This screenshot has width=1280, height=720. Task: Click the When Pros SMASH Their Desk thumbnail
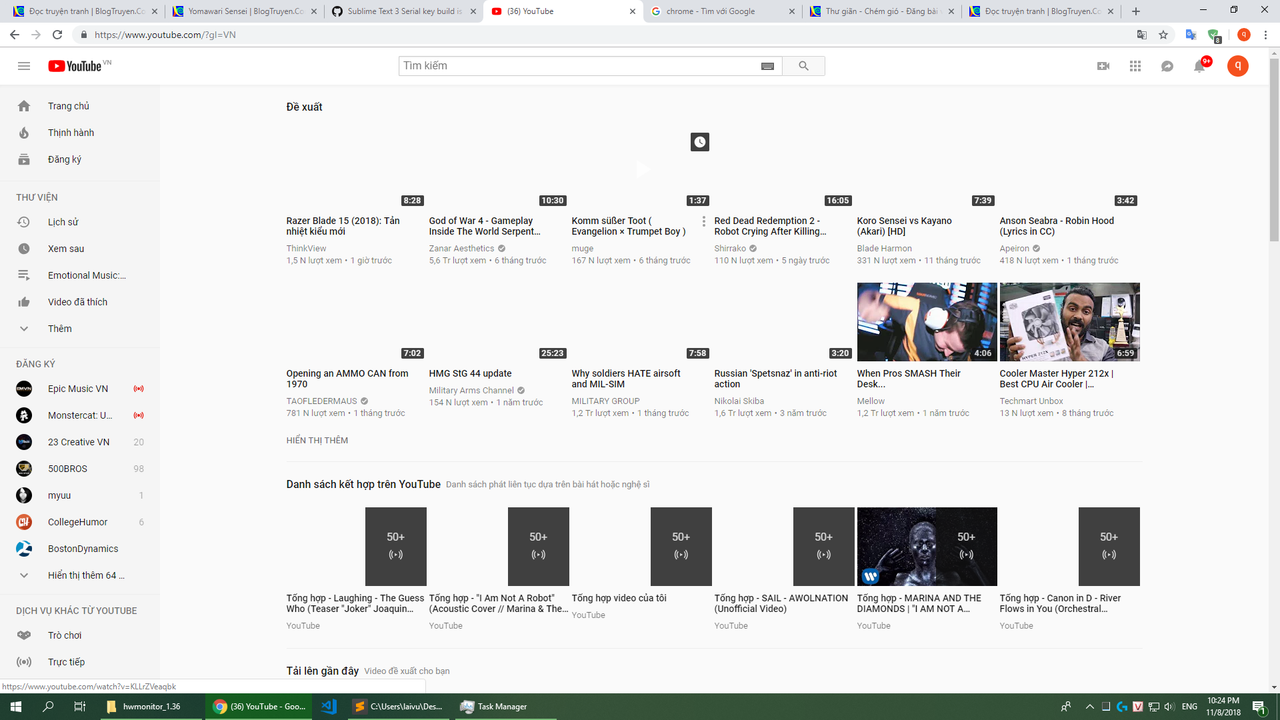click(x=927, y=322)
